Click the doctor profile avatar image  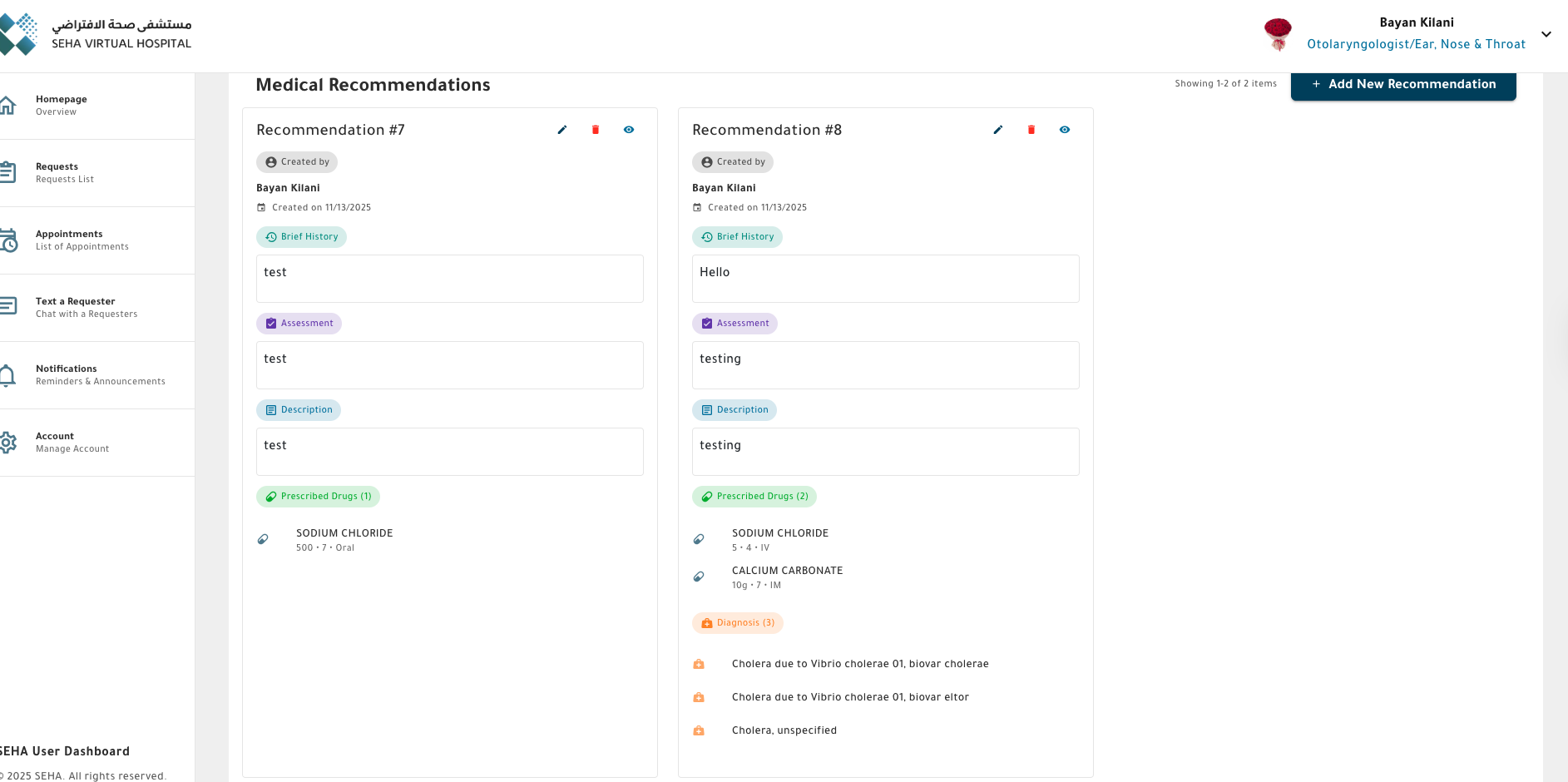(1278, 34)
